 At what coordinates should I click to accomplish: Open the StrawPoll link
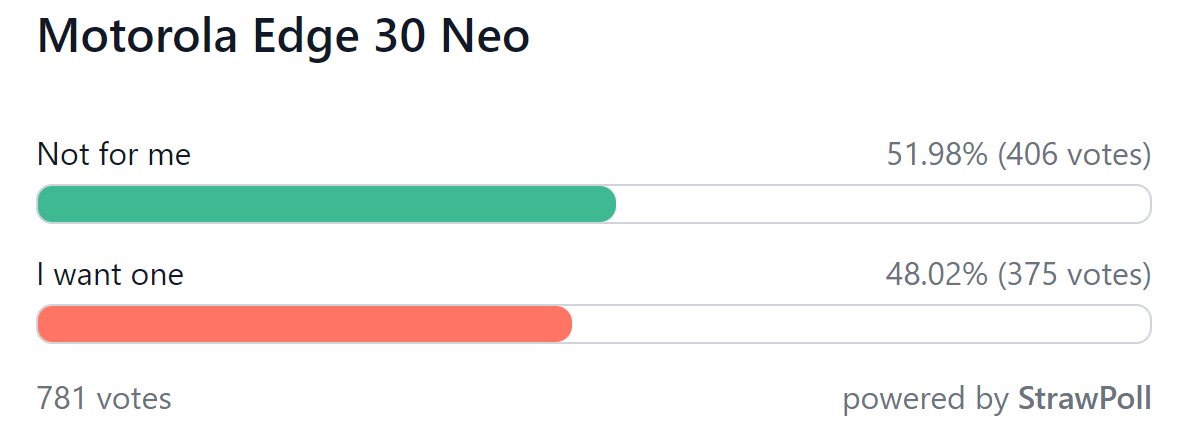pos(1085,399)
